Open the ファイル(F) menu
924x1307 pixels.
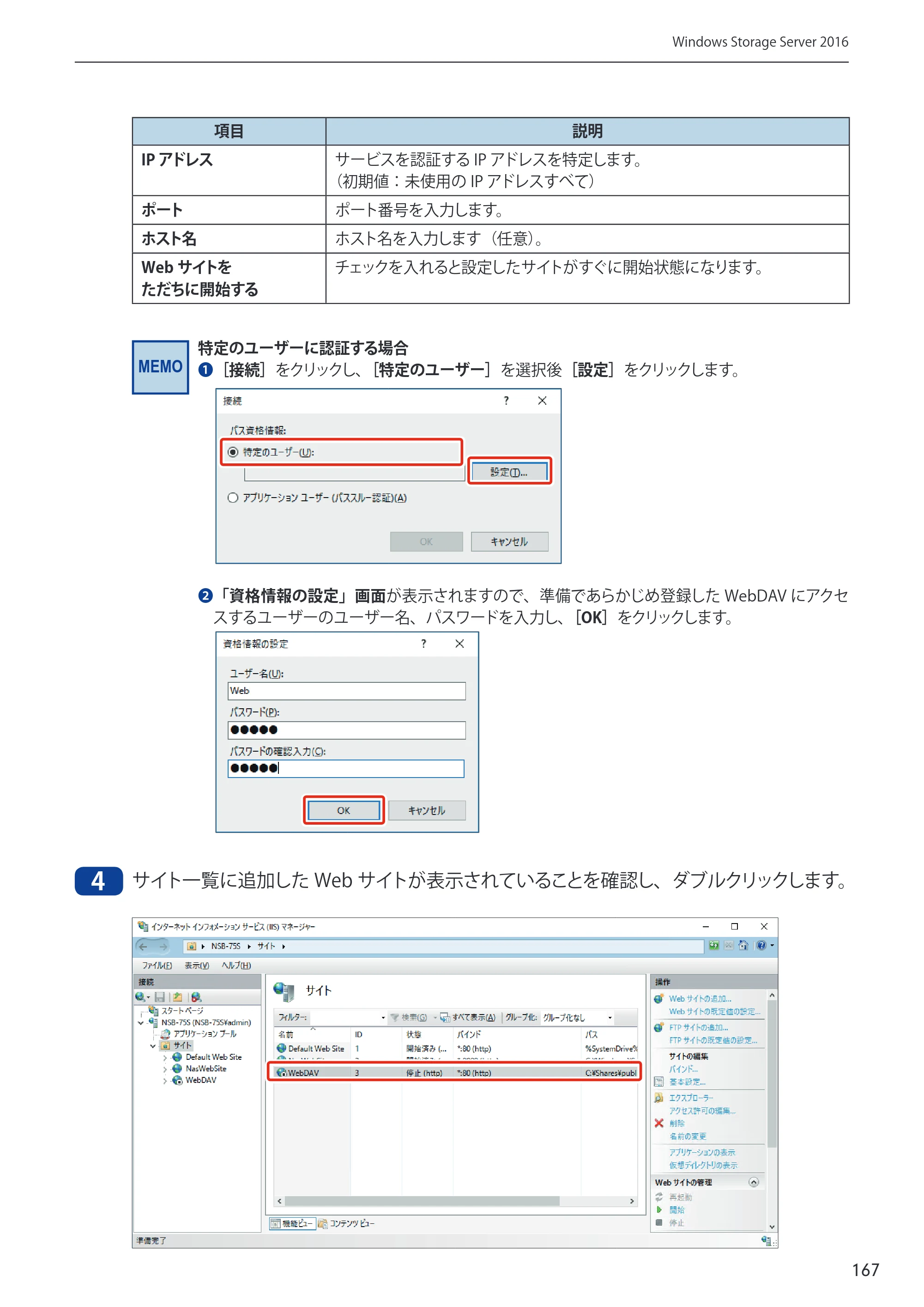point(157,966)
